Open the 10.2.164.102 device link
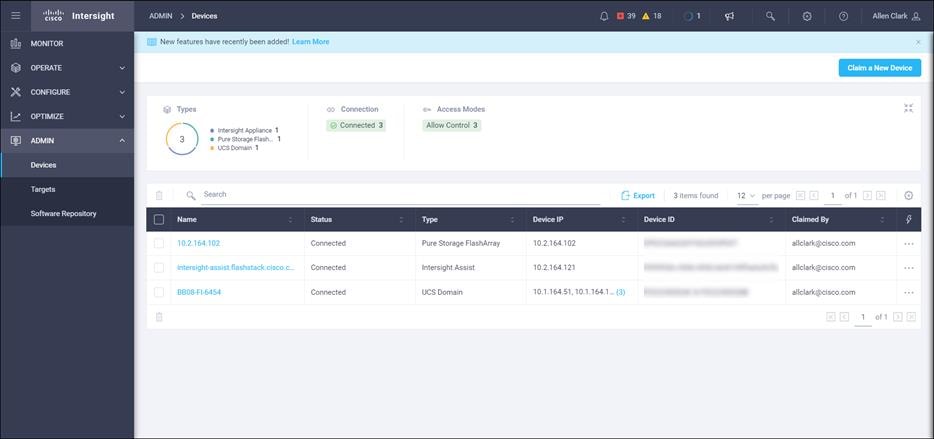 (198, 244)
